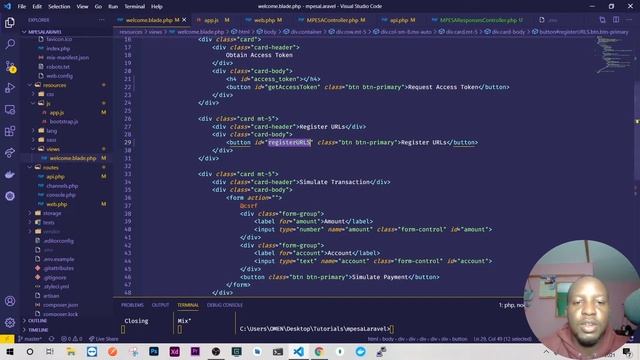Open Docker view in activity bar
Image resolution: width=640 pixels, height=360 pixels.
coord(10,174)
